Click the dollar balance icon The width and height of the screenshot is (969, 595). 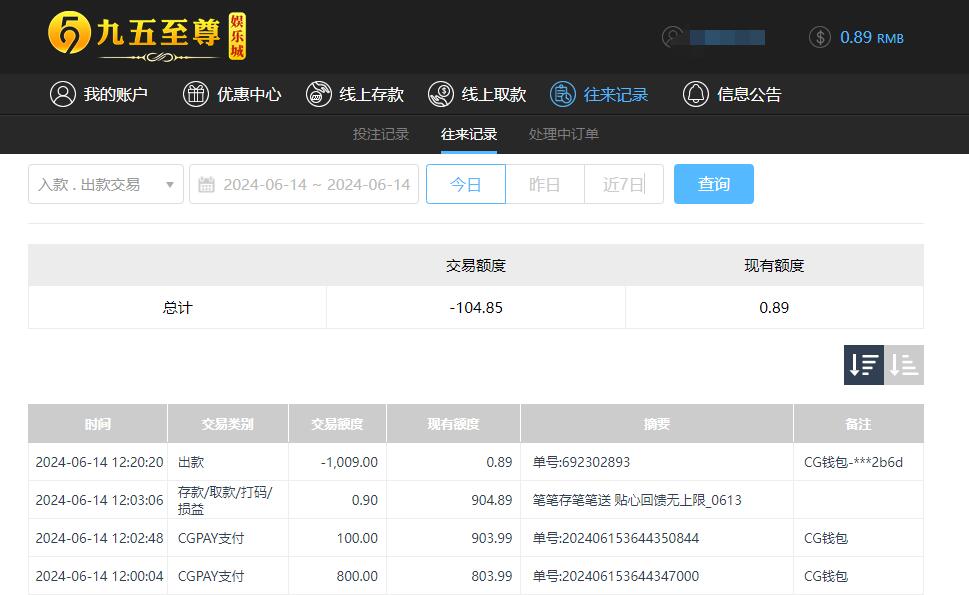pyautogui.click(x=819, y=37)
